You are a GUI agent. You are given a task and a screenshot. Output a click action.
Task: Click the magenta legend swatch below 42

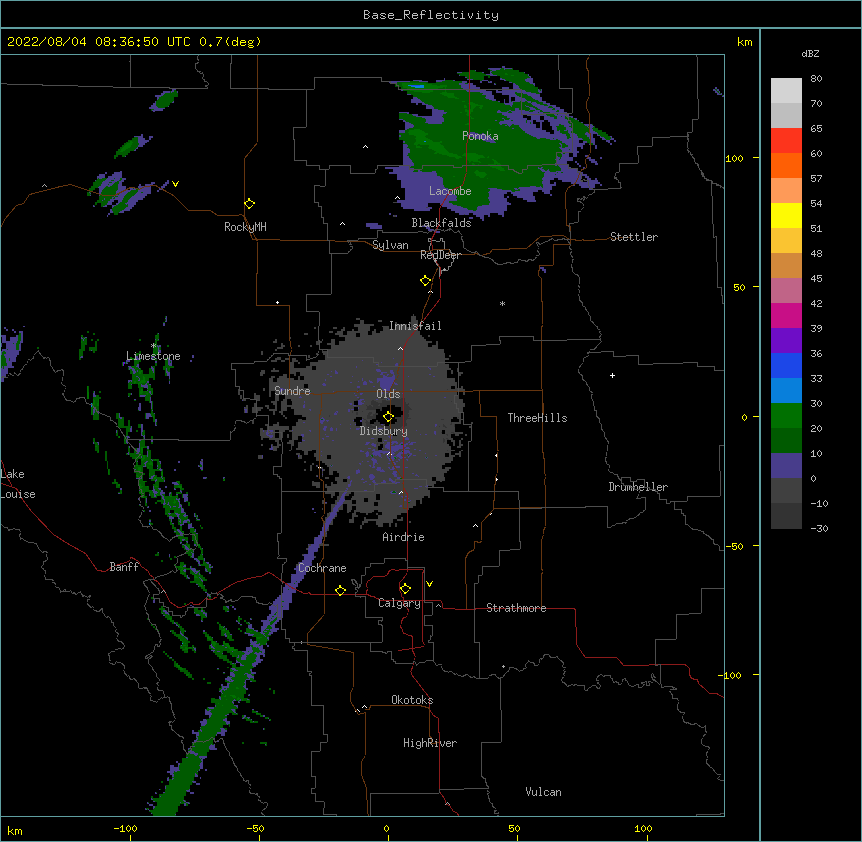click(786, 315)
